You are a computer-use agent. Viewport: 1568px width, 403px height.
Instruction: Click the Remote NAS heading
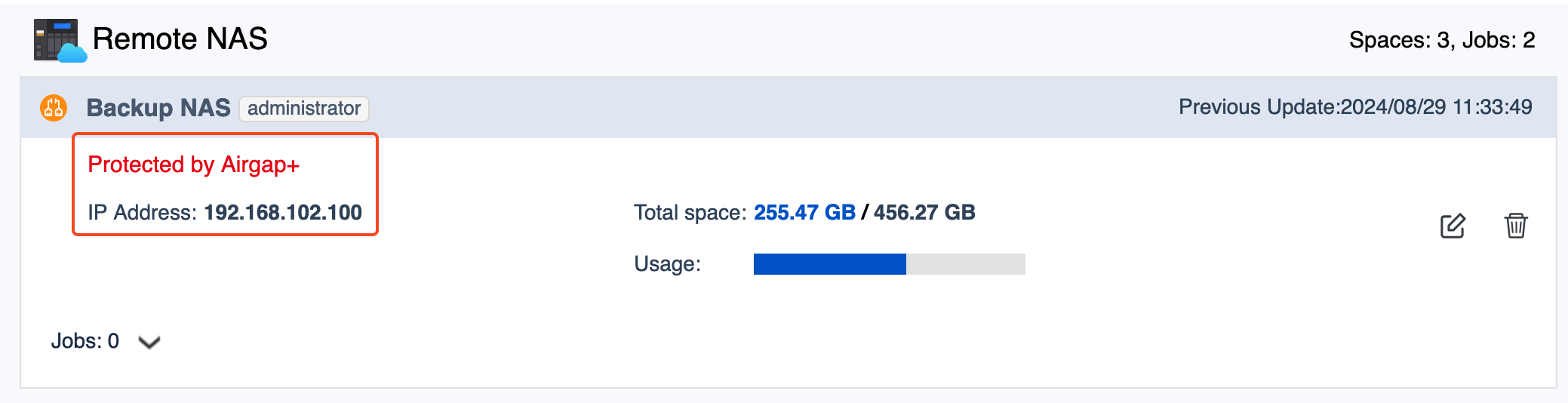tap(180, 39)
